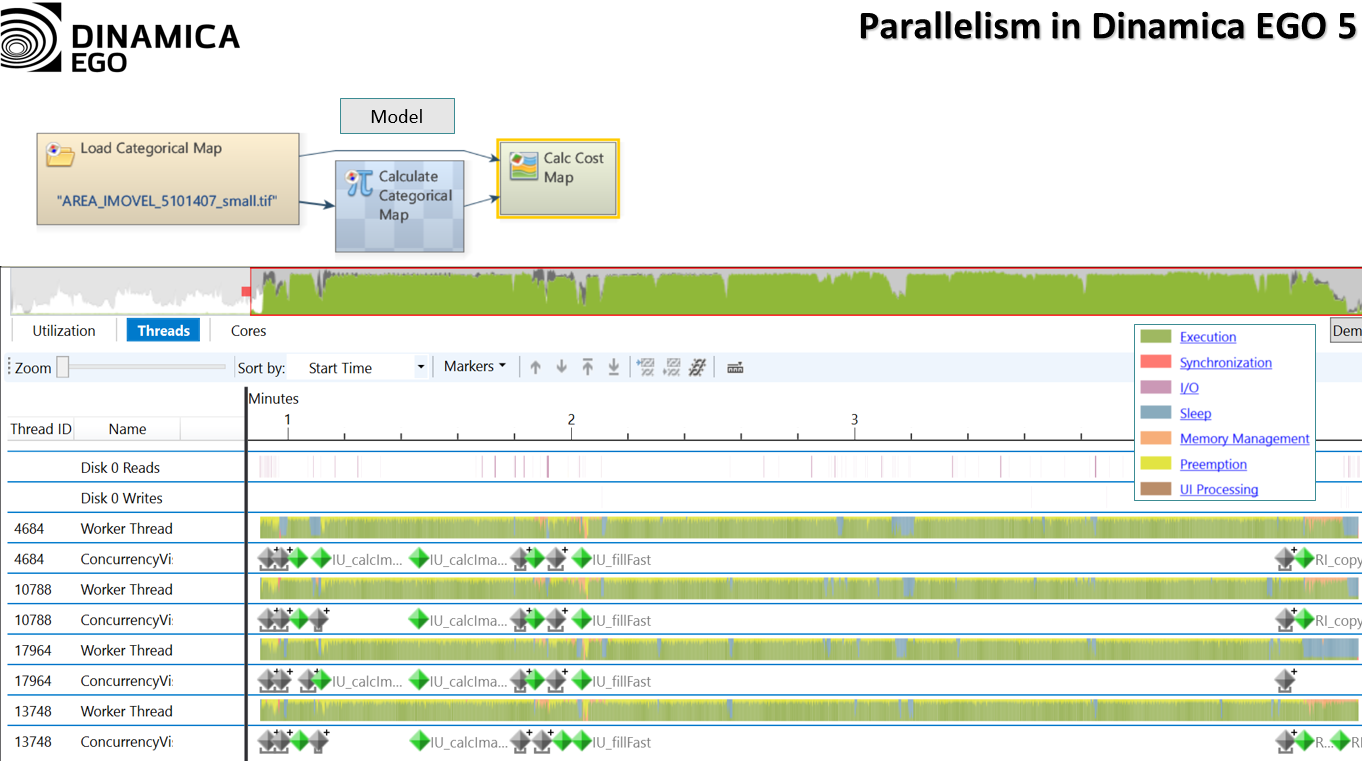Open the Threads view tab
The width and height of the screenshot is (1367, 761).
tap(163, 331)
